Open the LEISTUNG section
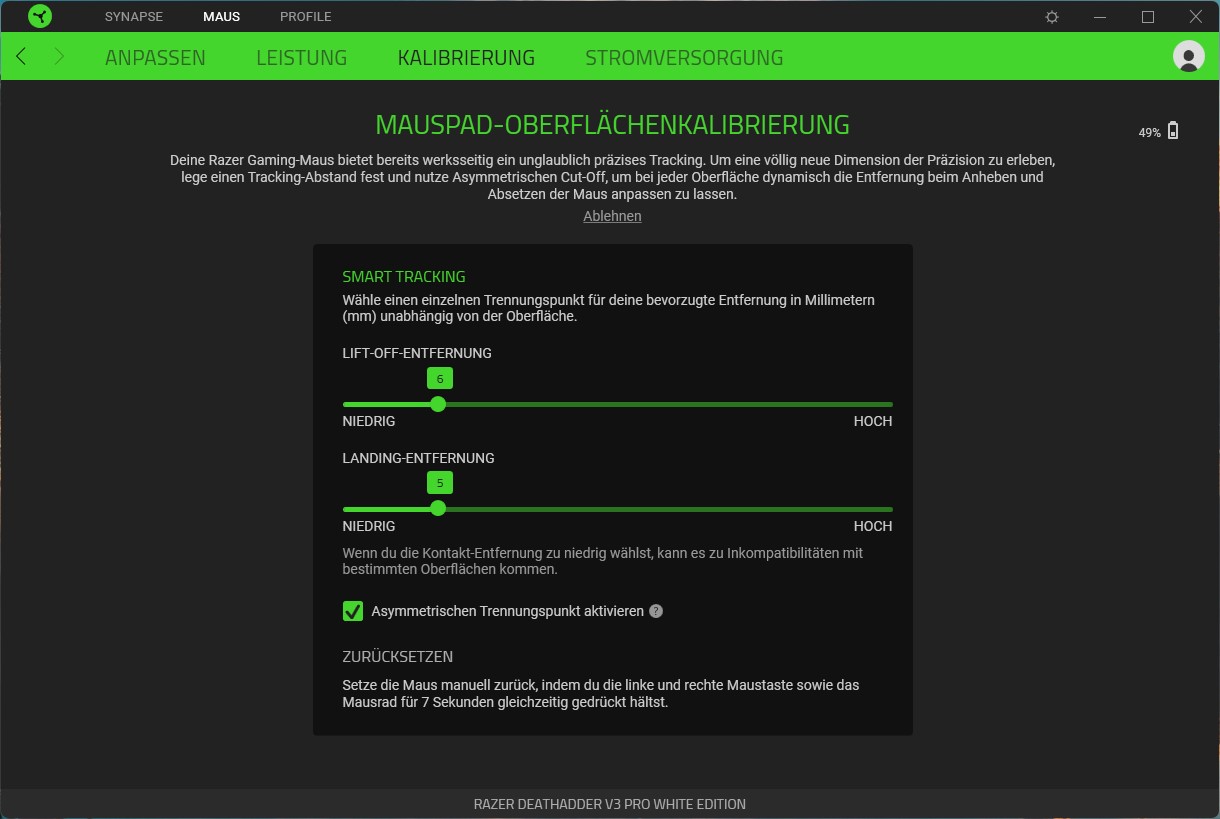The width and height of the screenshot is (1220, 819). tap(302, 58)
